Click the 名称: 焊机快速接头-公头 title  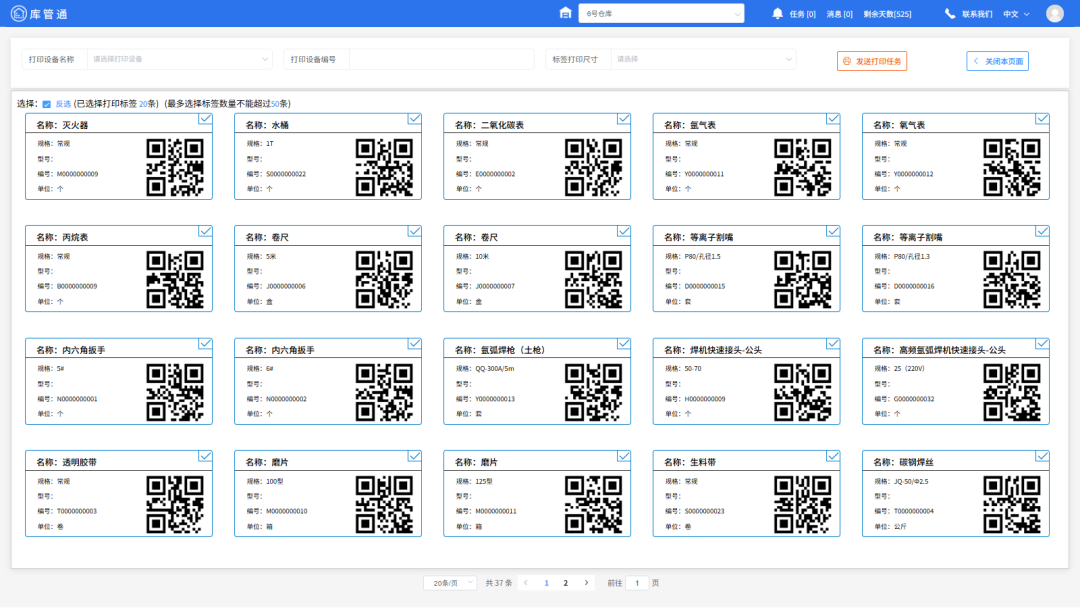[x=713, y=350]
